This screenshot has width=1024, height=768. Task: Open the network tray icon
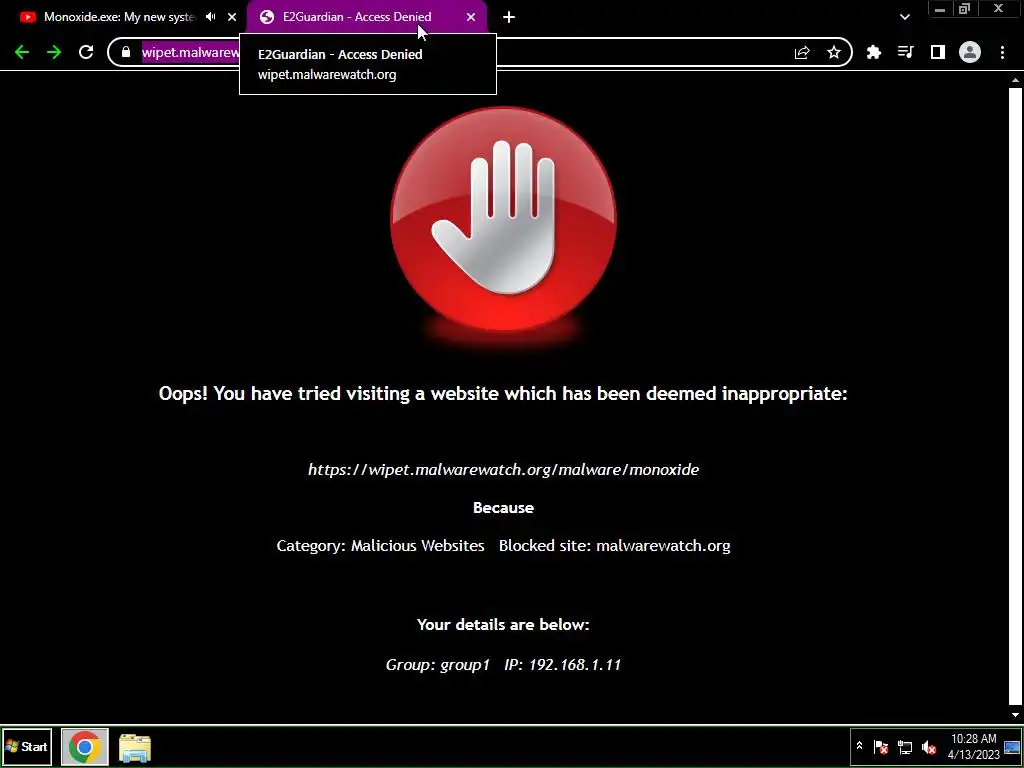(905, 746)
